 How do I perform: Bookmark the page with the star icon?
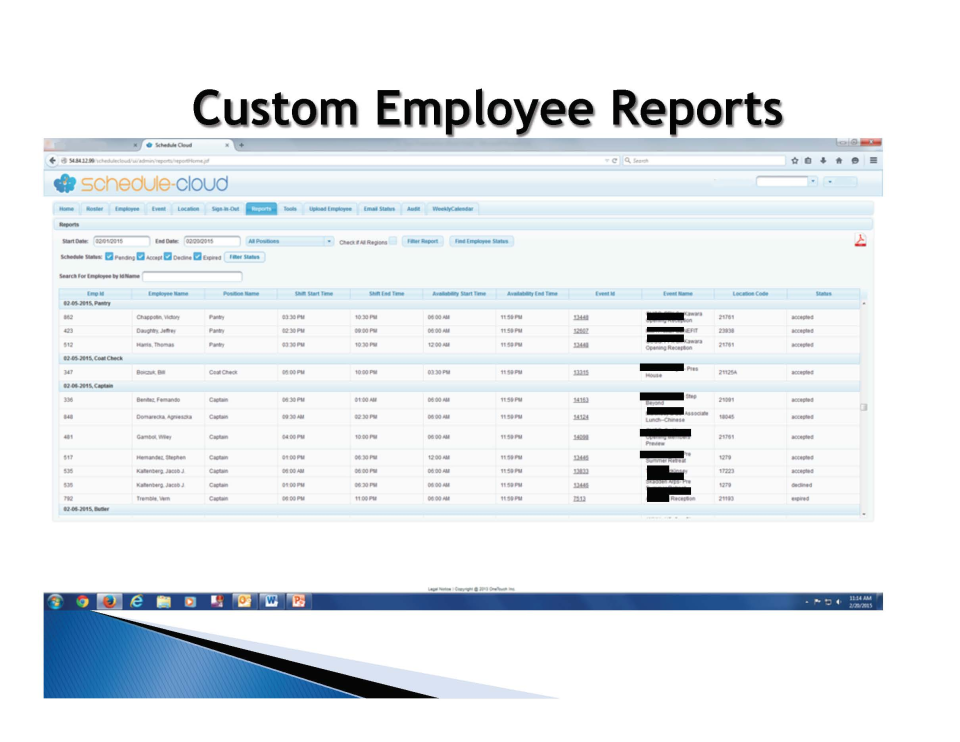click(795, 161)
